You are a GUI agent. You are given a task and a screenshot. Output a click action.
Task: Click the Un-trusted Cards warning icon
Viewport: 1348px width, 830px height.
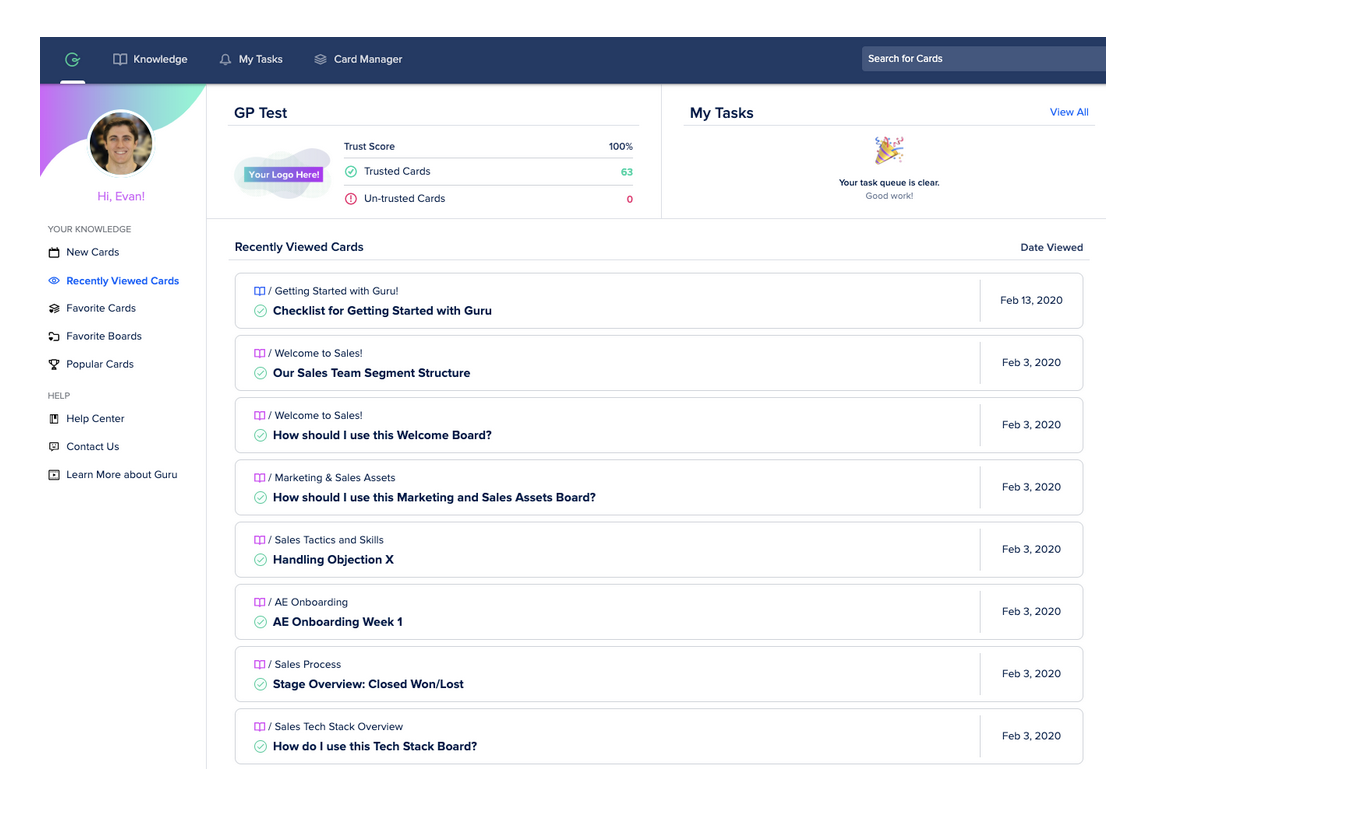coord(351,199)
